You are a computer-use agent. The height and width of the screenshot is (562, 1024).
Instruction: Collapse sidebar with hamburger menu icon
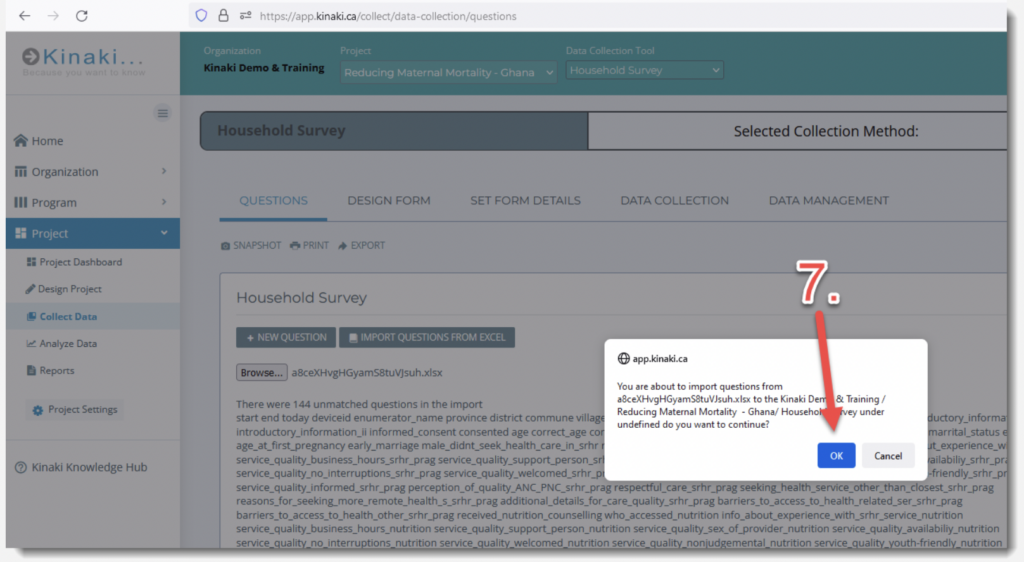(x=163, y=113)
